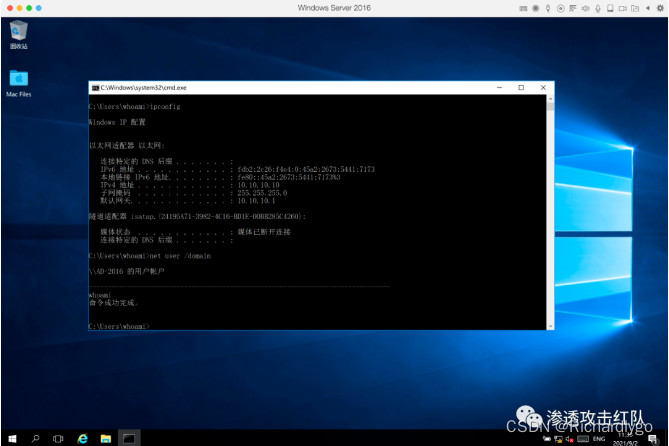
Task: Open File Explorer from the taskbar
Action: click(x=105, y=438)
